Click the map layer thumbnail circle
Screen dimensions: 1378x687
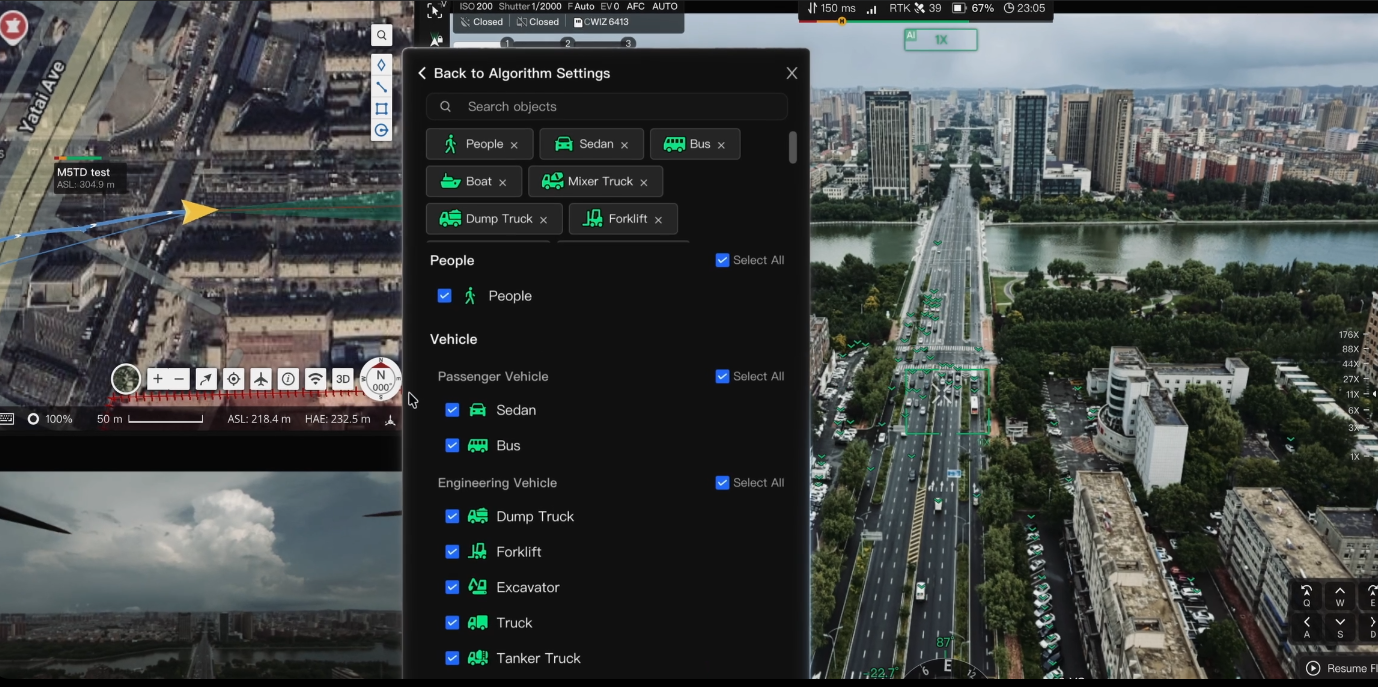pos(126,379)
